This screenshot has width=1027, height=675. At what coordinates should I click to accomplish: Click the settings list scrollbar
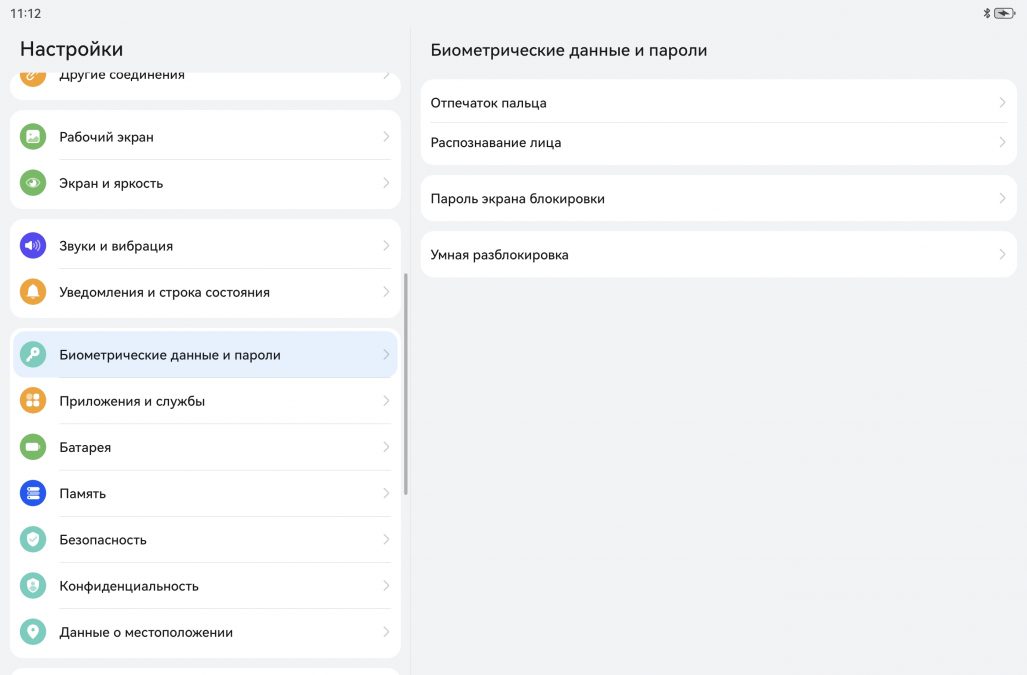(405, 384)
